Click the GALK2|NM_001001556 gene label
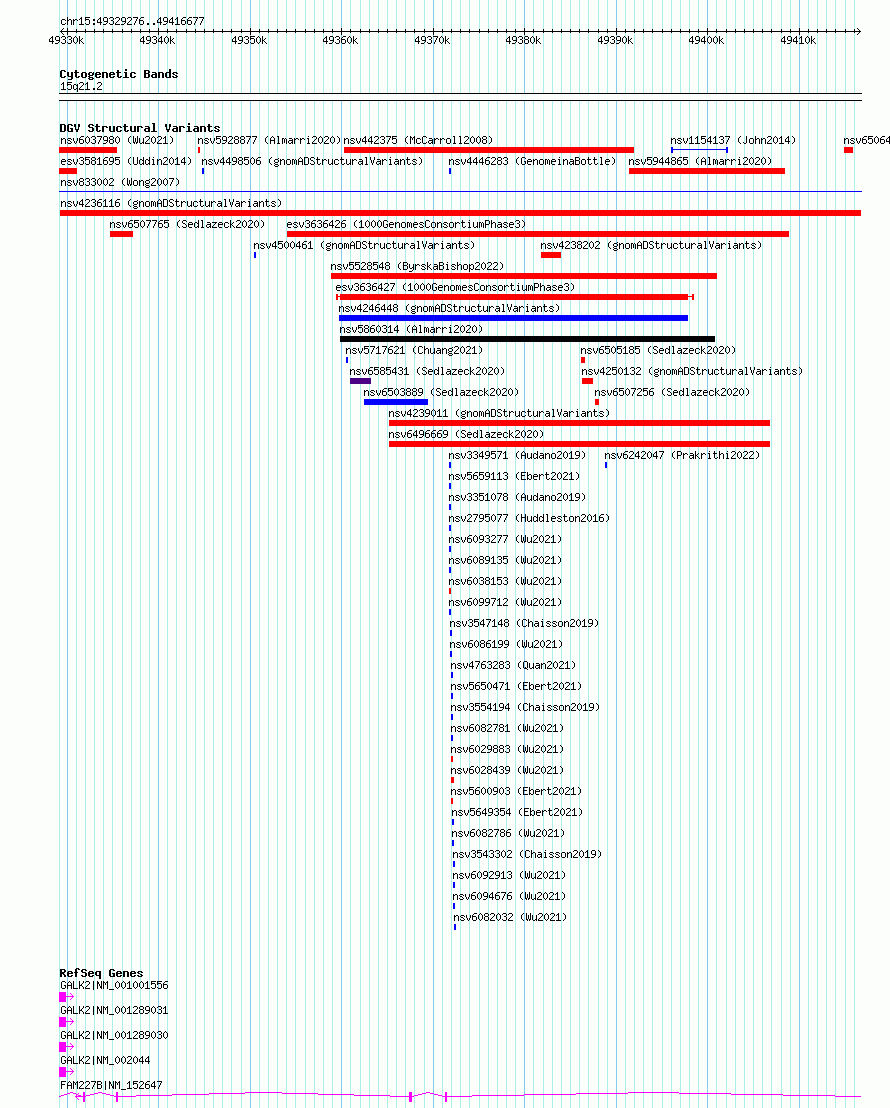The height and width of the screenshot is (1108, 890). pyautogui.click(x=114, y=985)
